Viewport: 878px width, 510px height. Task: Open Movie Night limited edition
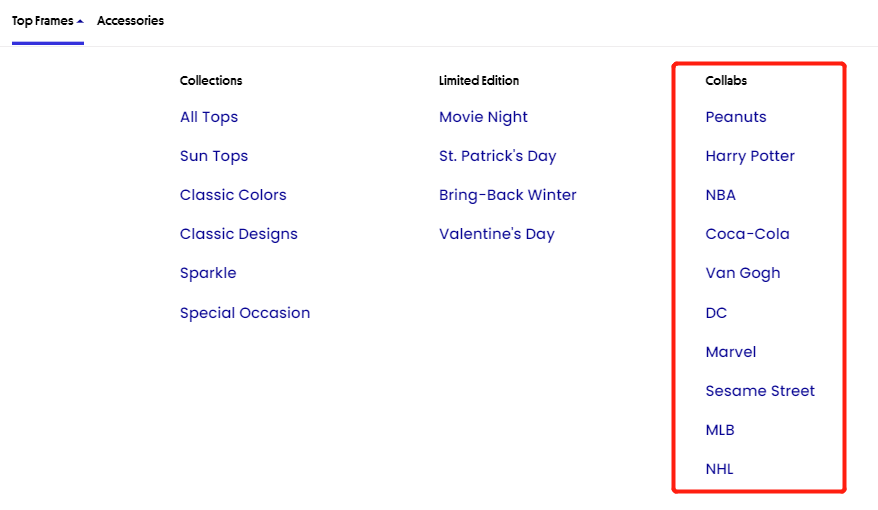point(483,117)
